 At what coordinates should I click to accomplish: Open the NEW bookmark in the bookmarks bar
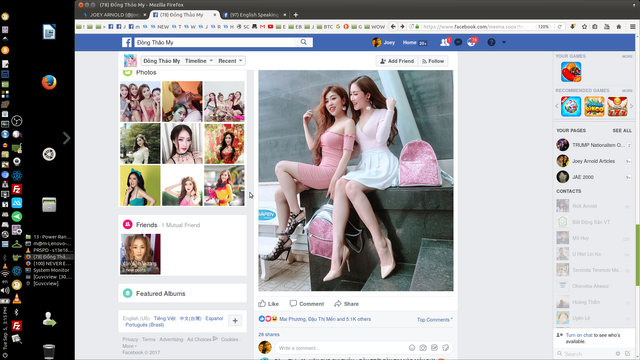(160, 27)
